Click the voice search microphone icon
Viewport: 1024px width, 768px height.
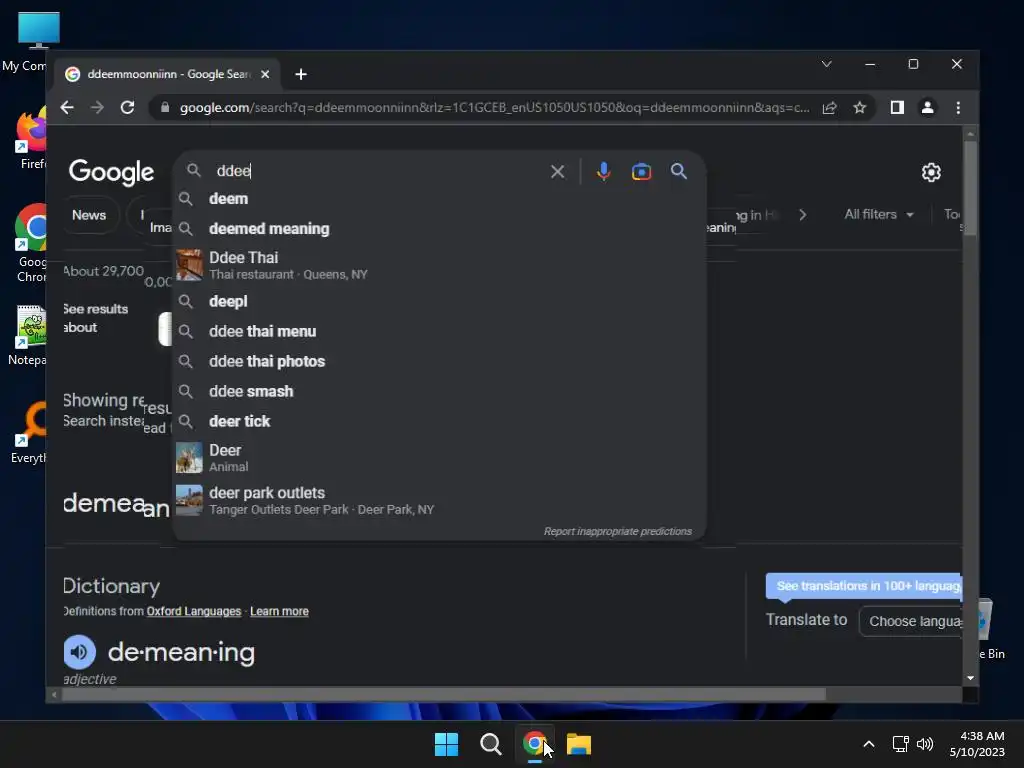tap(603, 172)
